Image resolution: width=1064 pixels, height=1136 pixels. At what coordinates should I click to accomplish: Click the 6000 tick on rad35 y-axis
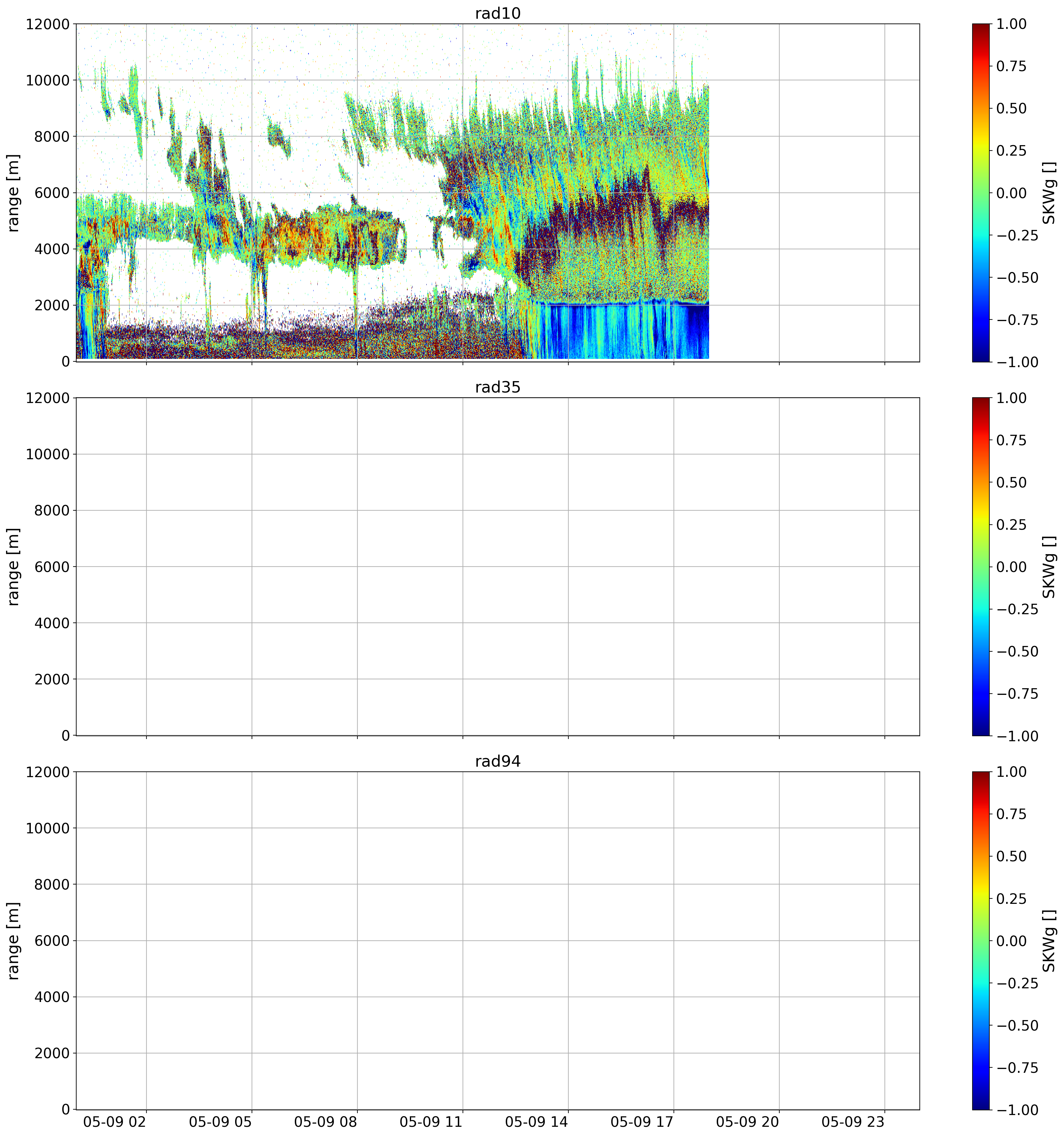pyautogui.click(x=51, y=567)
